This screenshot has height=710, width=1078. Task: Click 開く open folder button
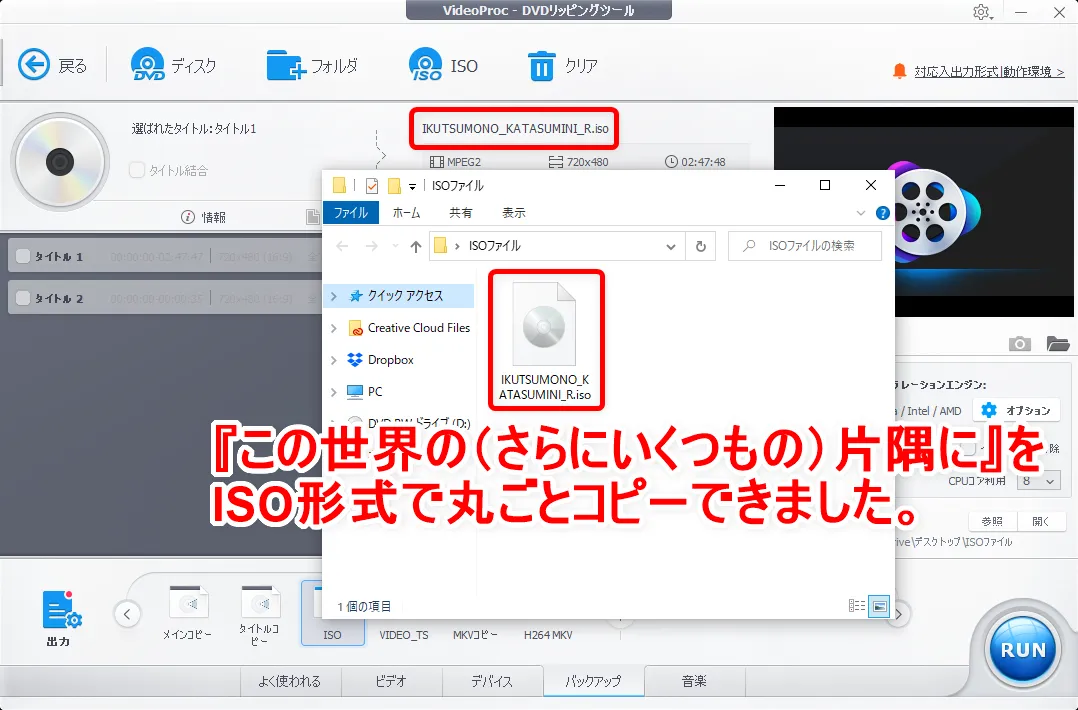(x=1042, y=521)
